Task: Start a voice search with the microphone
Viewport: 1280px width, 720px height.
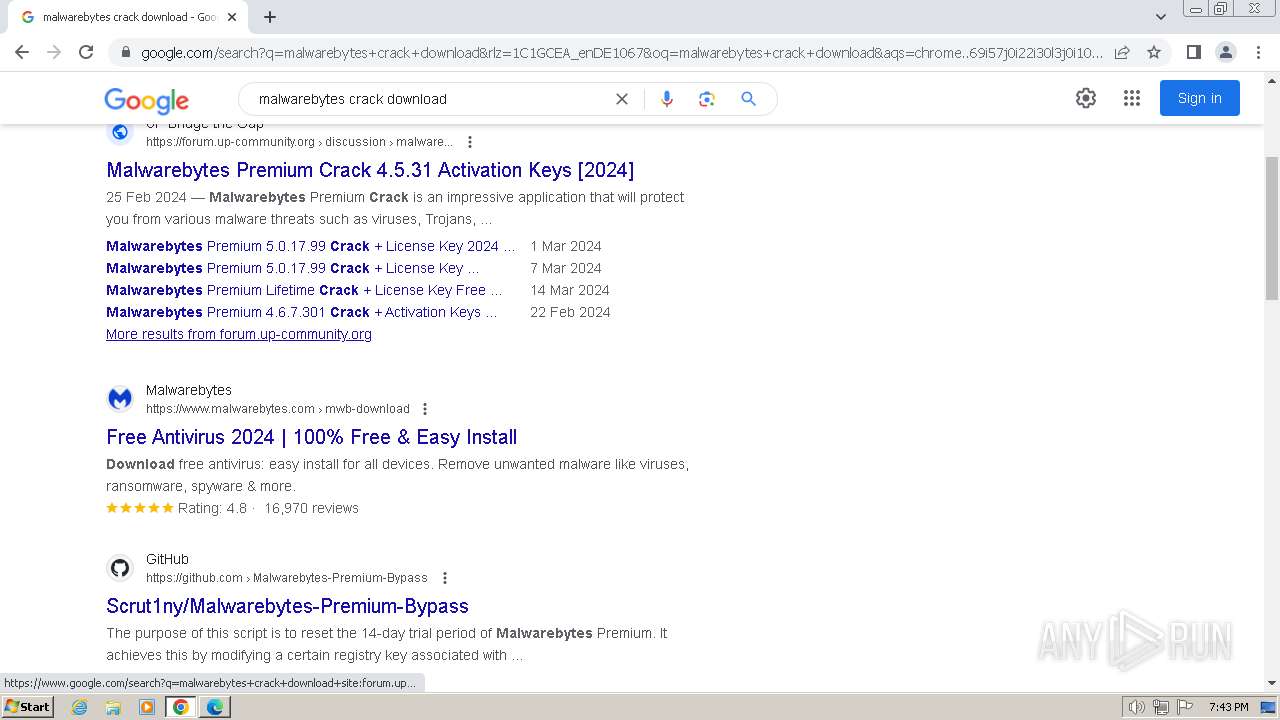Action: pyautogui.click(x=667, y=99)
